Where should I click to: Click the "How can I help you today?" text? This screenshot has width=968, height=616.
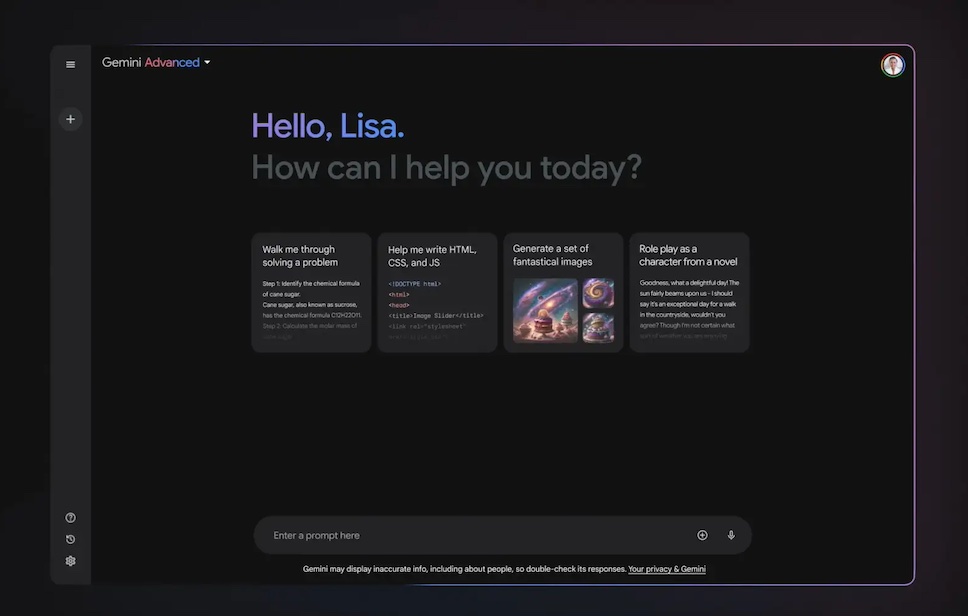point(446,167)
